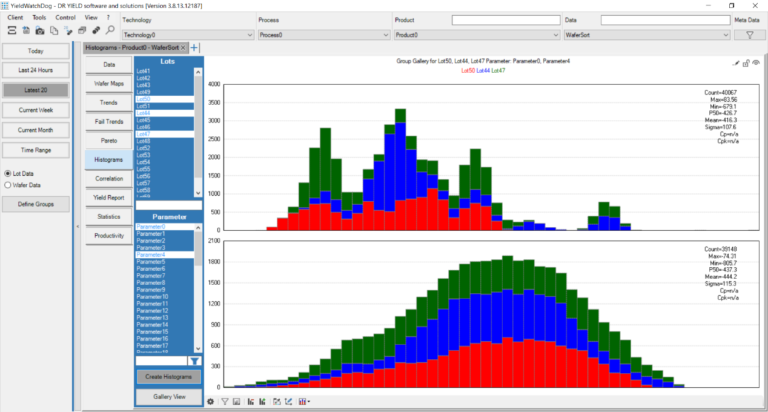Open the Client menu
The height and width of the screenshot is (412, 768).
tap(15, 17)
